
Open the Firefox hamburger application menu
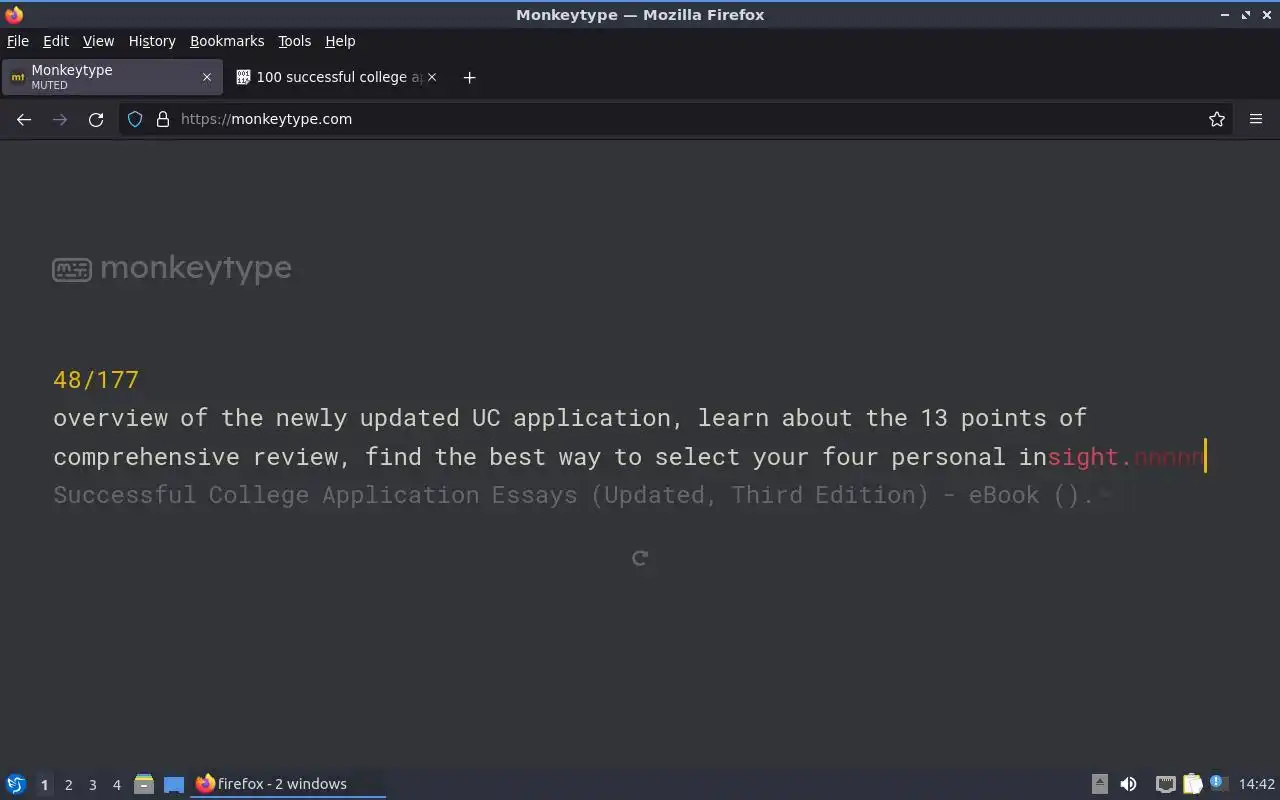1256,119
